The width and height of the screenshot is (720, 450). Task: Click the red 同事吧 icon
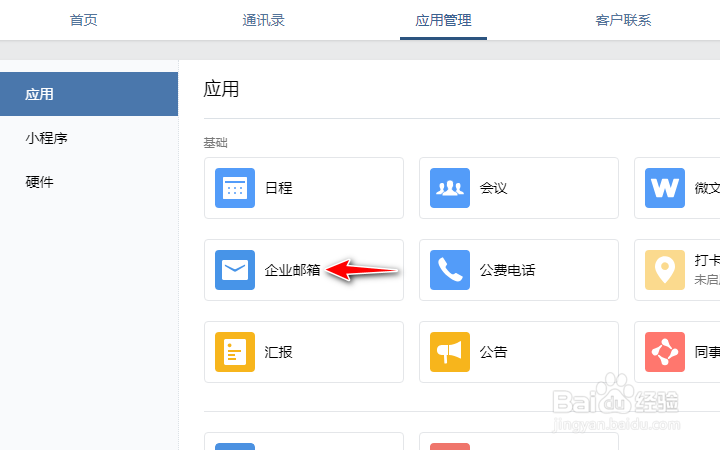(x=664, y=352)
